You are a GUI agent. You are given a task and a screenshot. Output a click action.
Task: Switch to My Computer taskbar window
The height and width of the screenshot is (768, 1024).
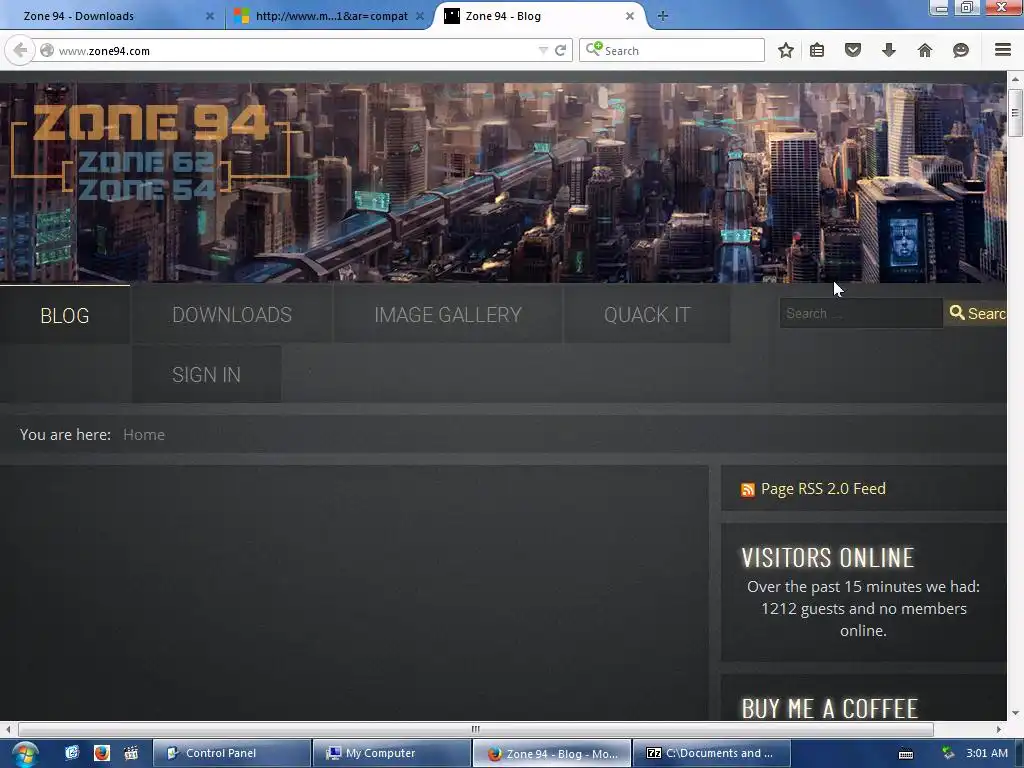pyautogui.click(x=391, y=753)
